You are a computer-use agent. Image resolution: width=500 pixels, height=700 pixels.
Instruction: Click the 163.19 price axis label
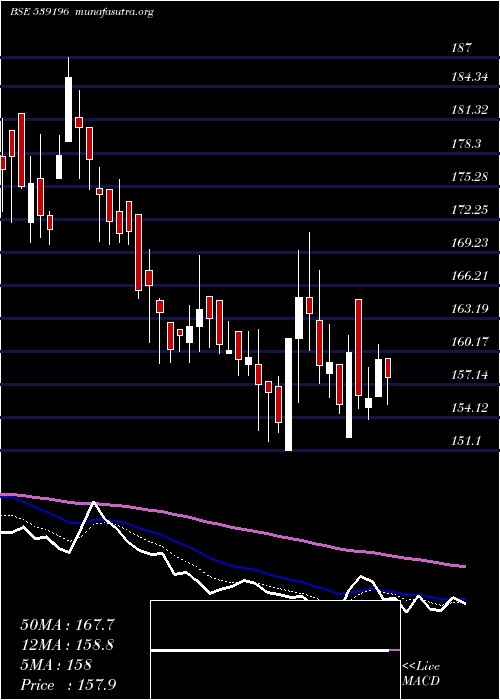click(x=469, y=308)
